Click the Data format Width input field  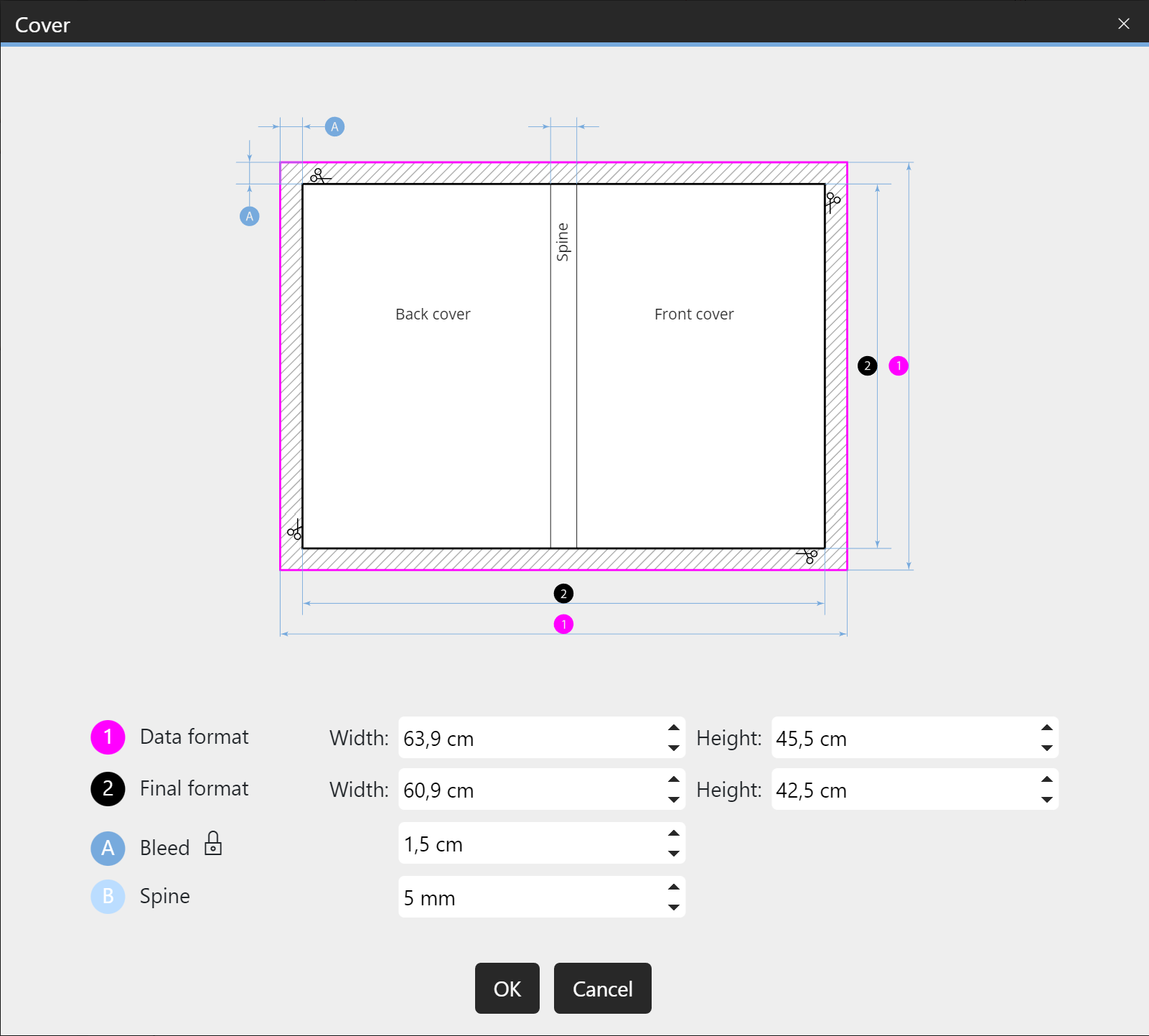pyautogui.click(x=531, y=738)
